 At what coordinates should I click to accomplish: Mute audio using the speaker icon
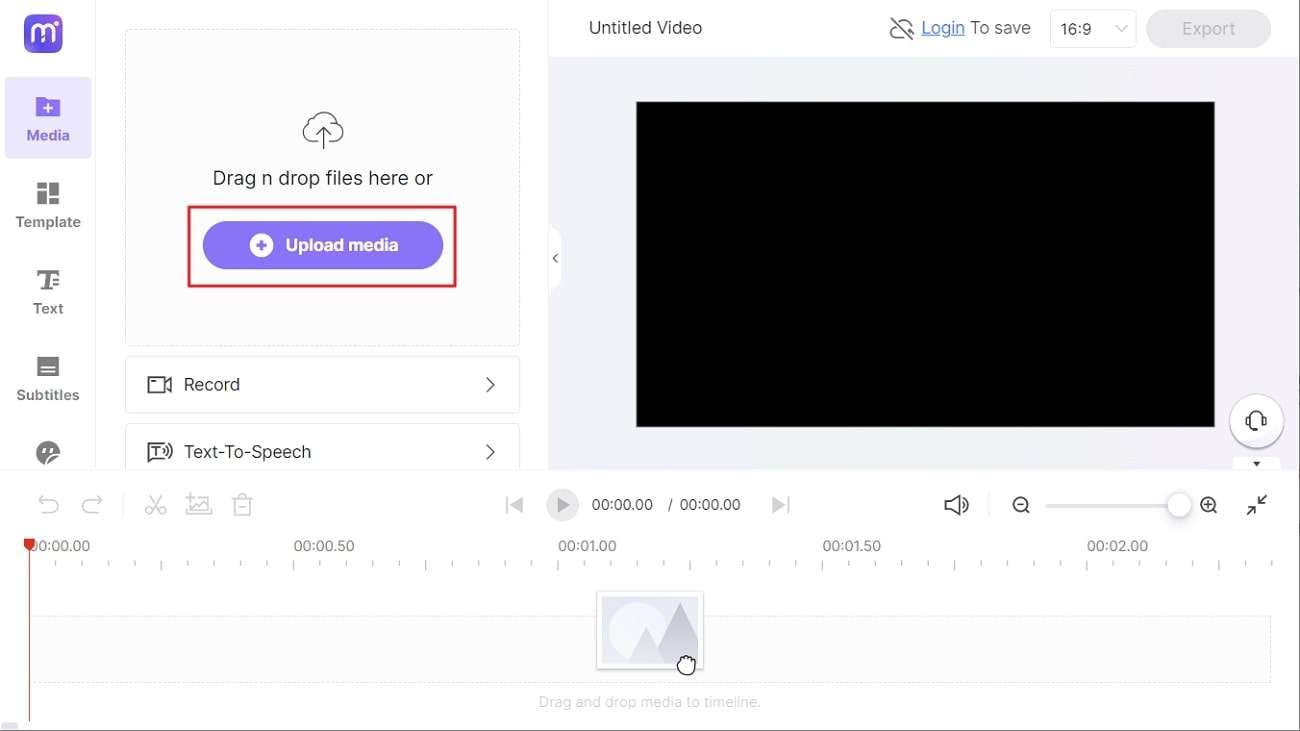coord(956,504)
